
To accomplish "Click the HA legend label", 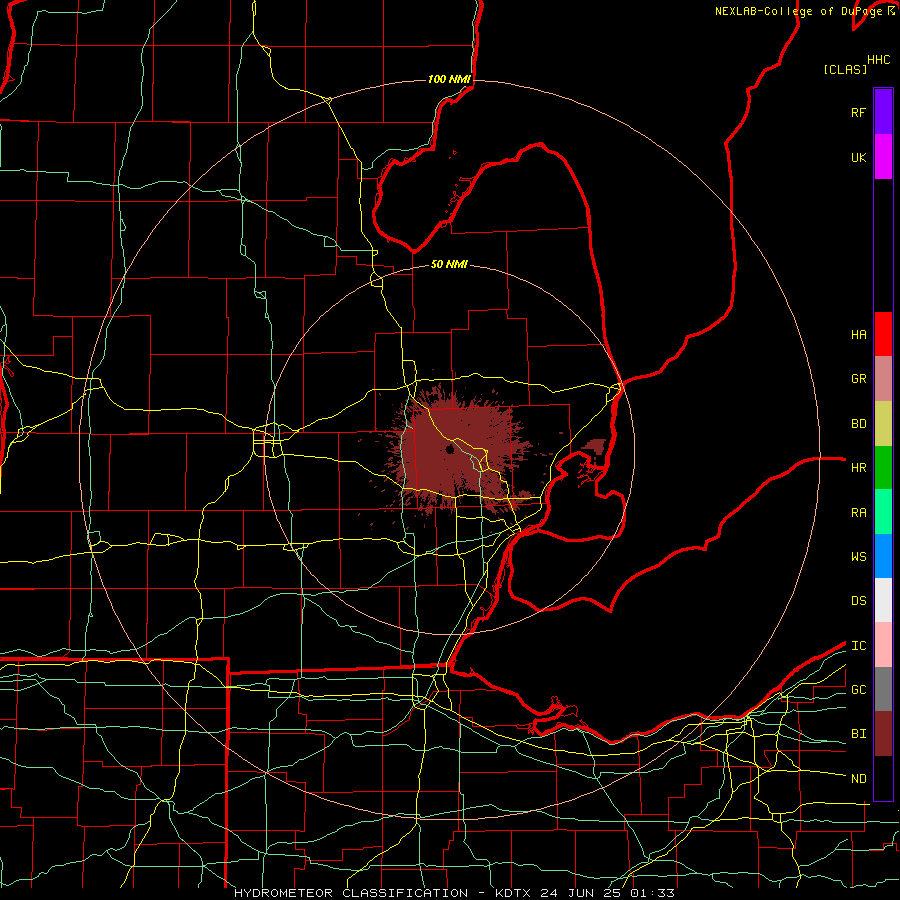I will click(x=858, y=334).
